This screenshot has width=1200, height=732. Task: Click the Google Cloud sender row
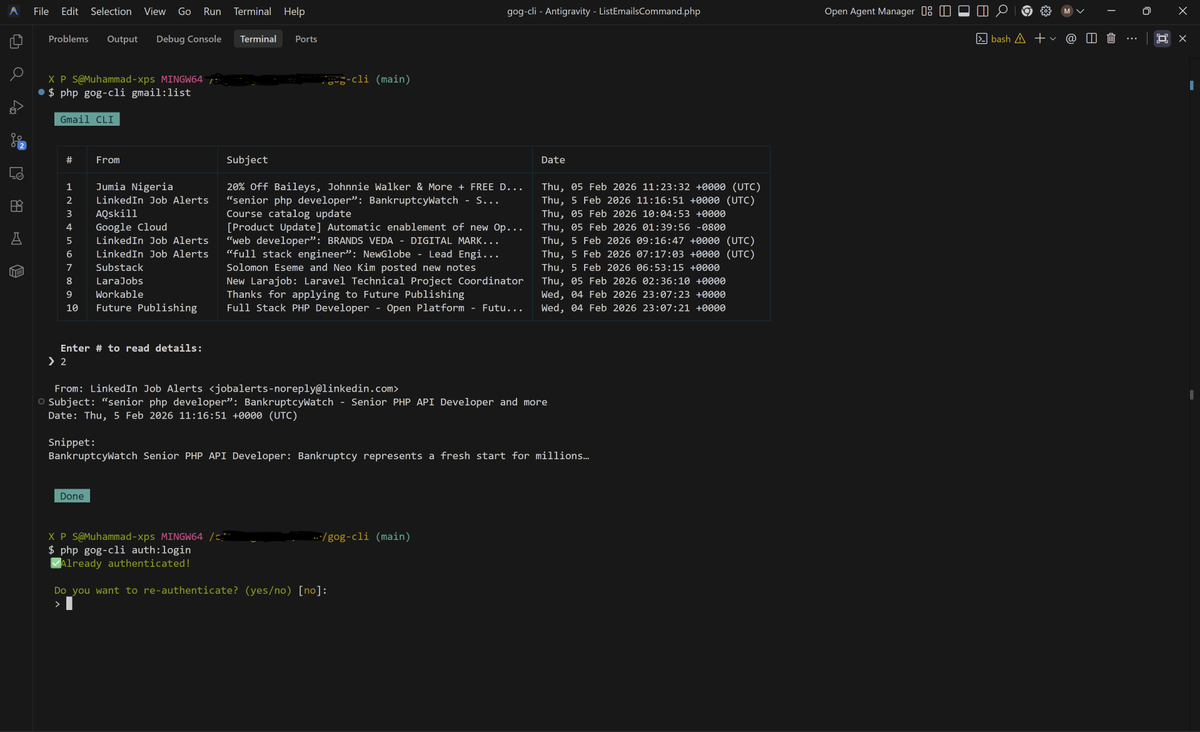(x=131, y=227)
